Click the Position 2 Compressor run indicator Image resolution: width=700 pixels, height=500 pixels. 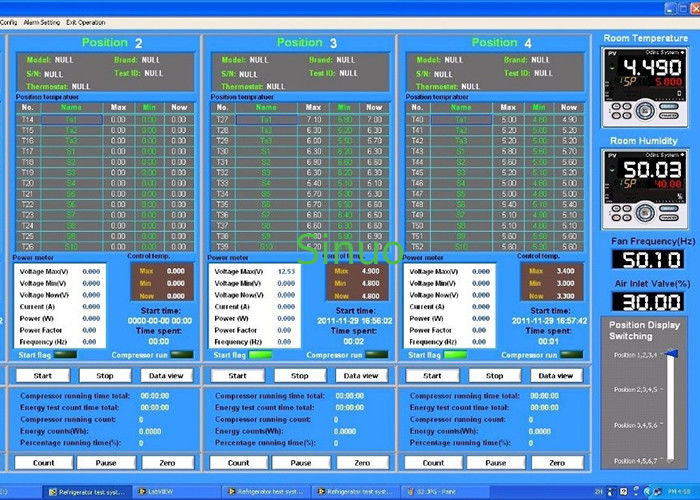[183, 354]
